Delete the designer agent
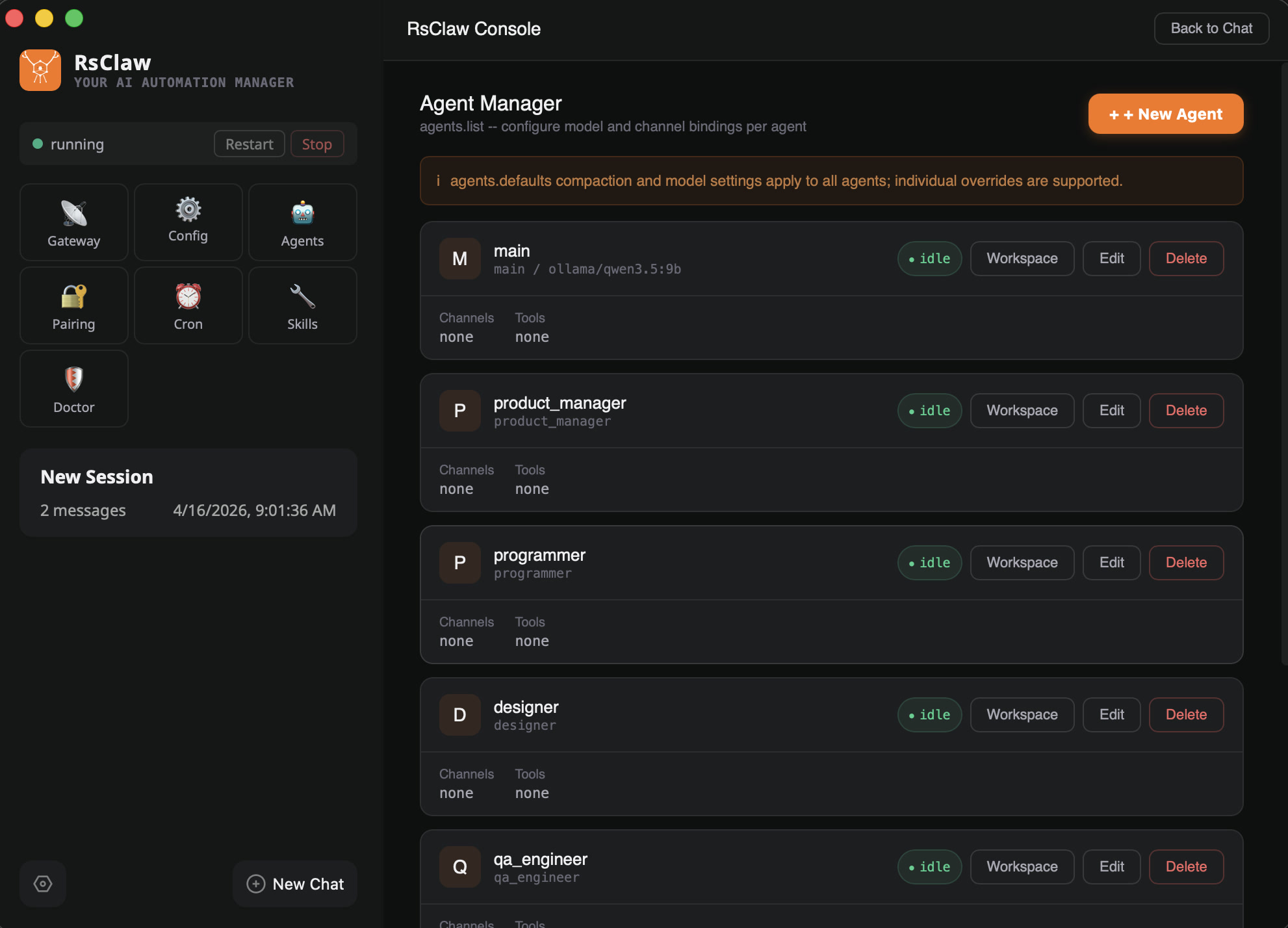The height and width of the screenshot is (928, 1288). pos(1186,714)
